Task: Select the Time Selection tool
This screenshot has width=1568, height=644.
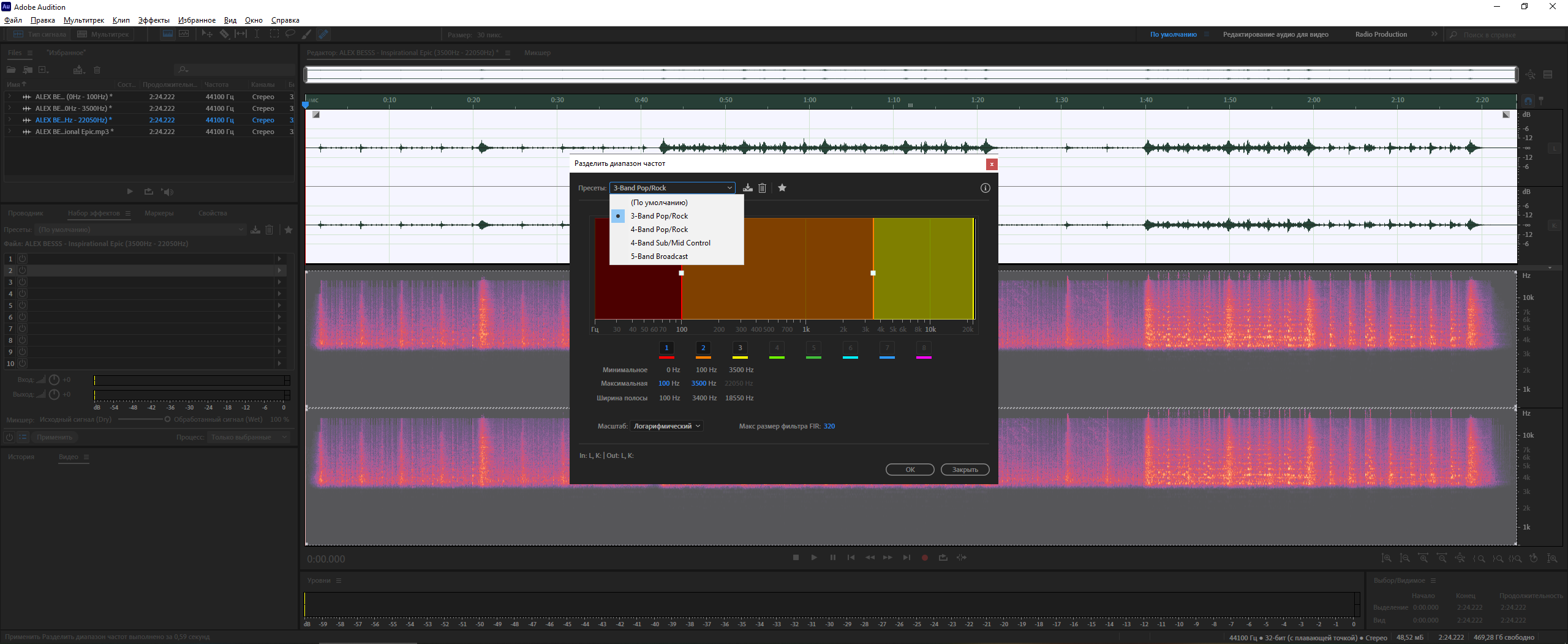Action: point(257,34)
